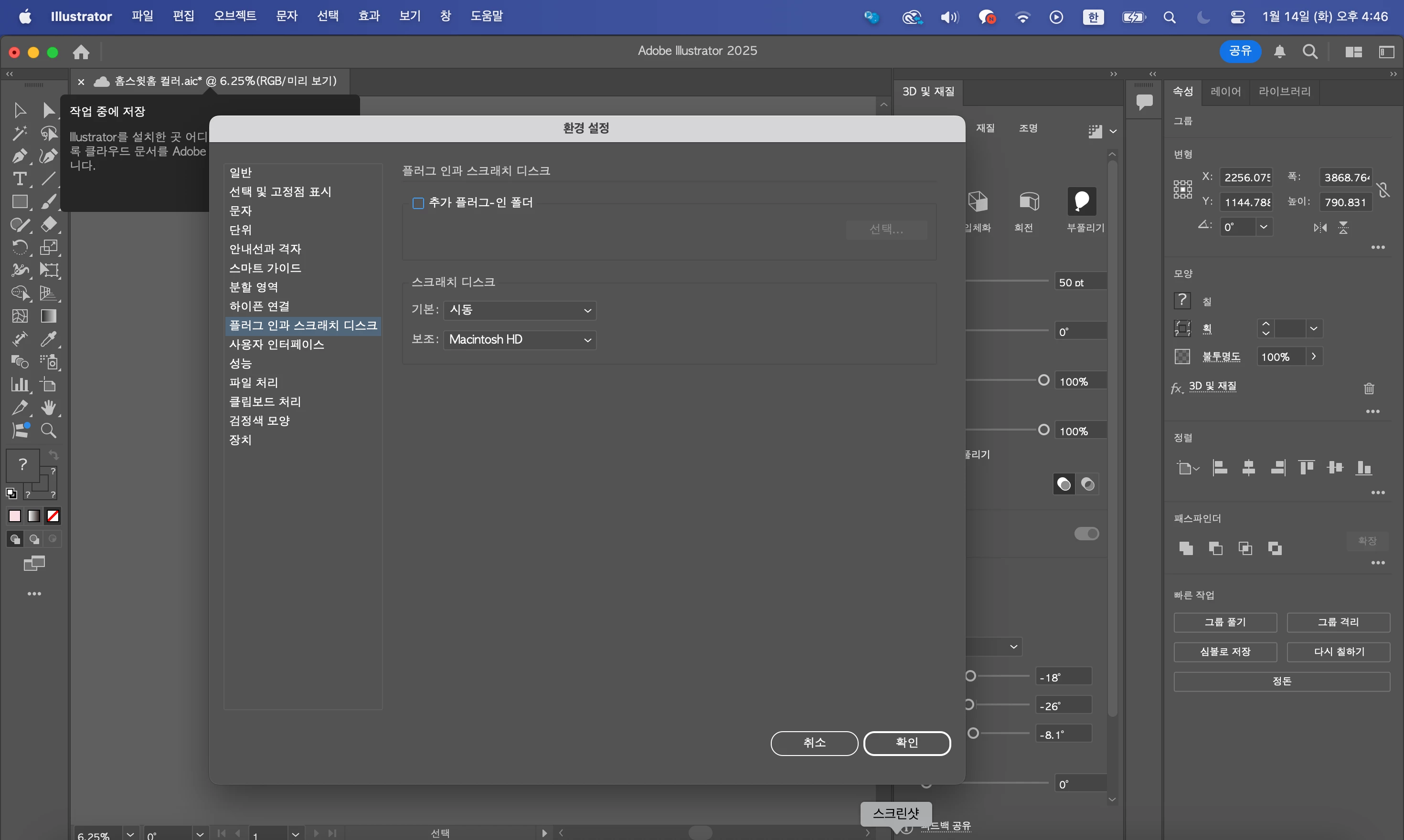Select 성능 in preferences list
Image resolution: width=1404 pixels, height=840 pixels.
pos(240,363)
